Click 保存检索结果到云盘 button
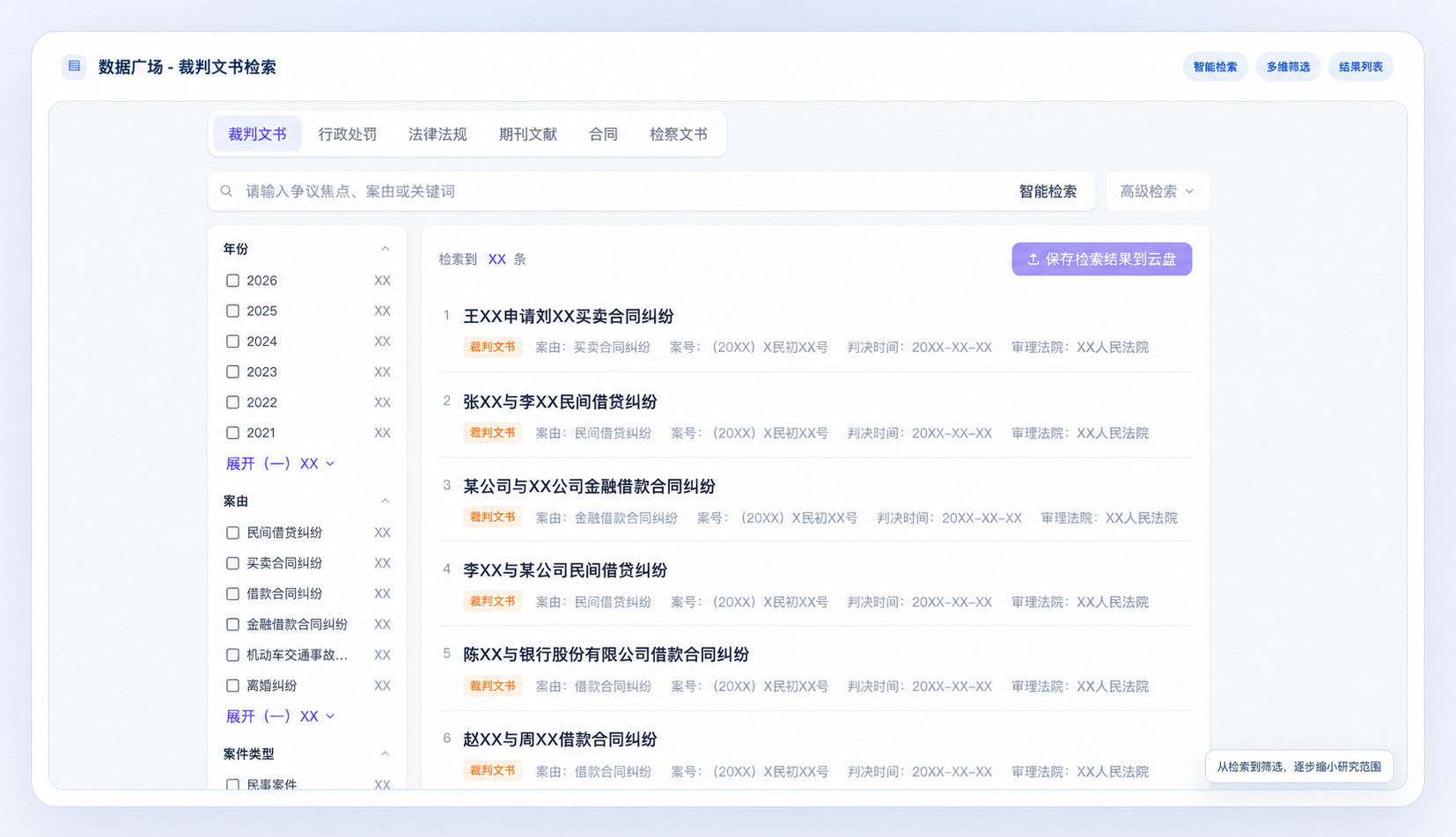 1101,259
